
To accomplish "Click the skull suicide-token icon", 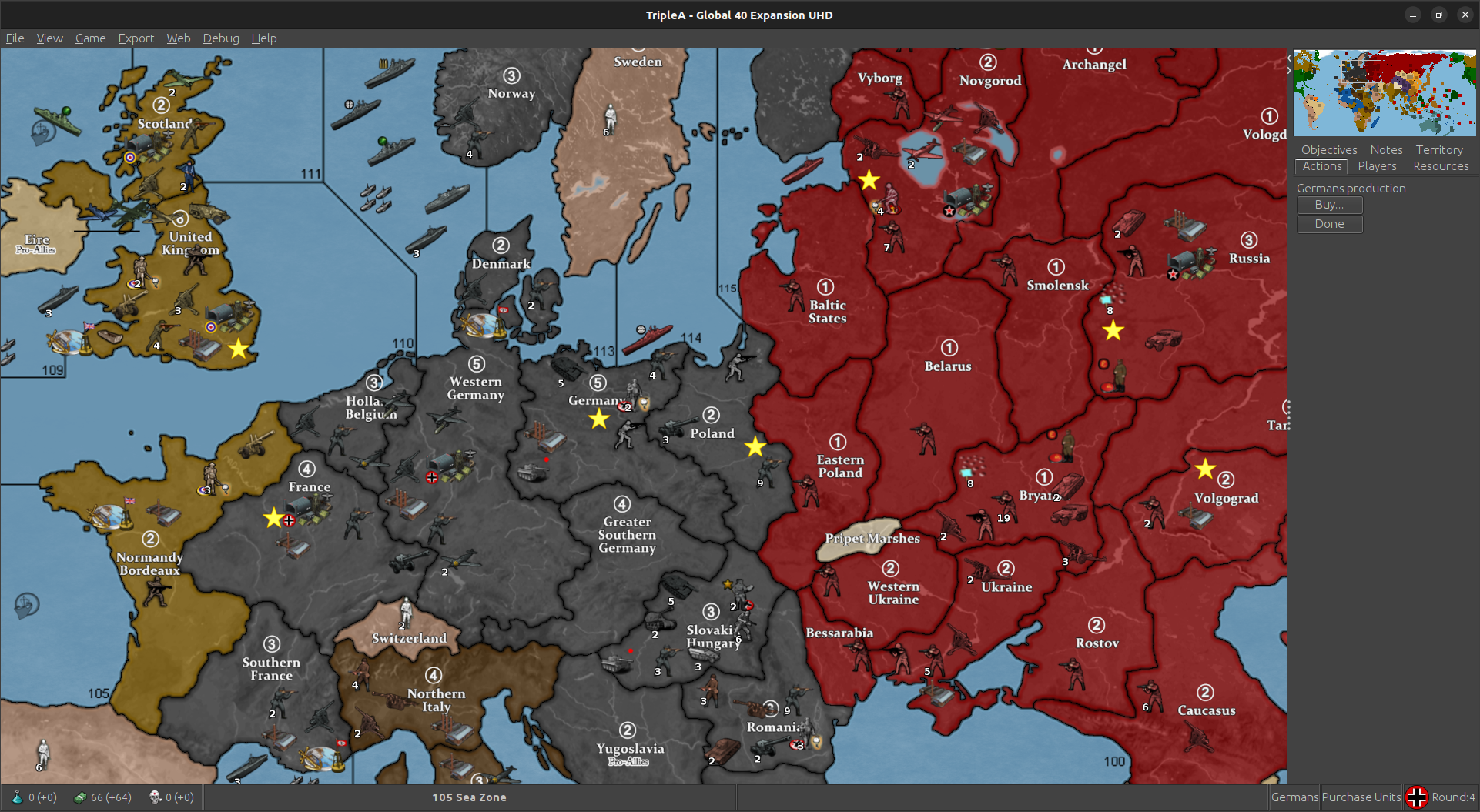I will [x=155, y=797].
